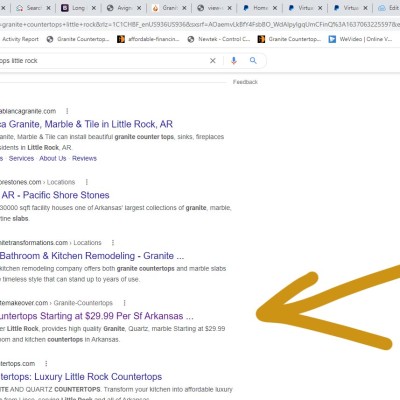Click the address bar URL

click(x=200, y=24)
